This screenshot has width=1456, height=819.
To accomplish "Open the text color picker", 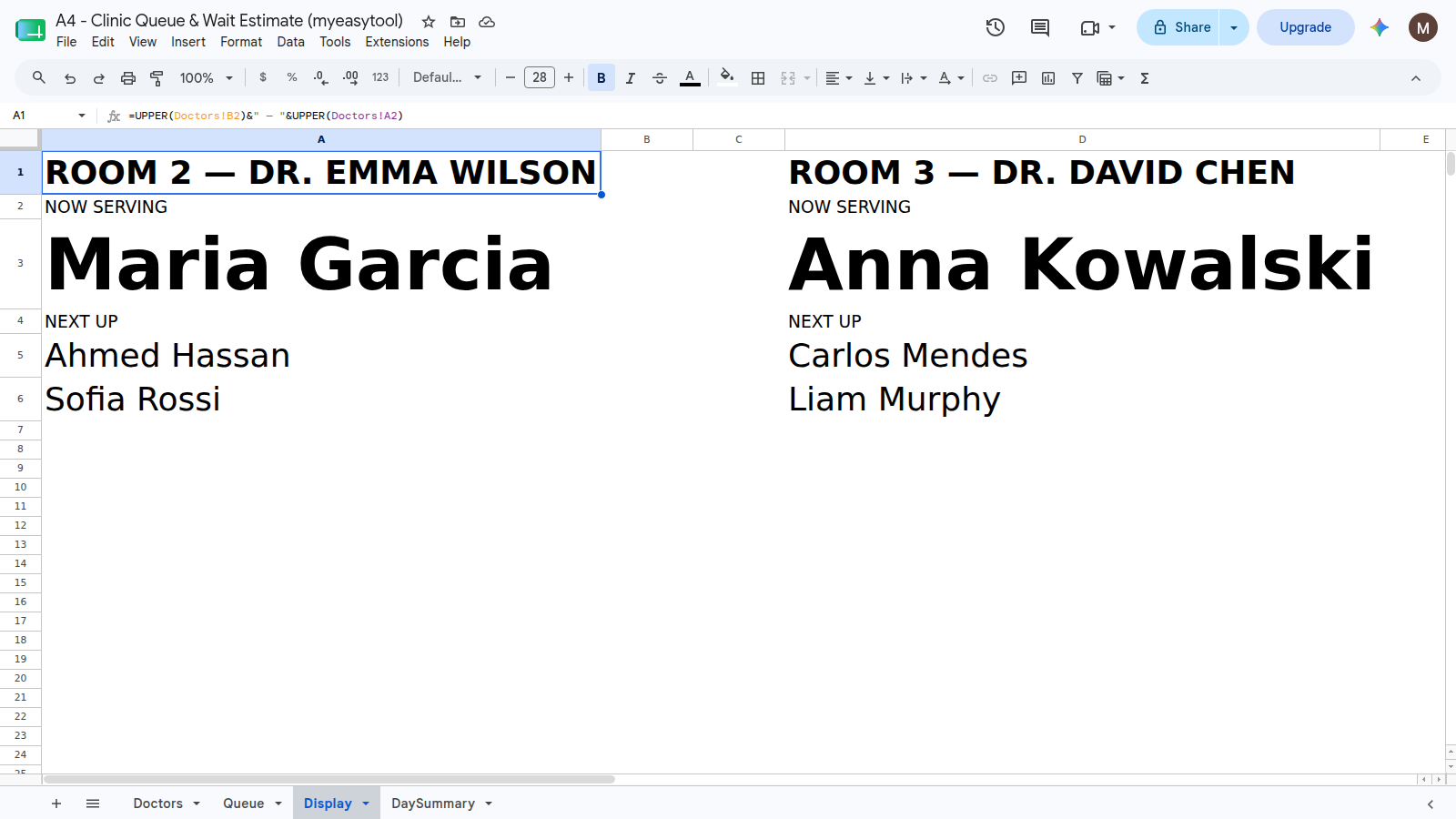I will [x=690, y=78].
